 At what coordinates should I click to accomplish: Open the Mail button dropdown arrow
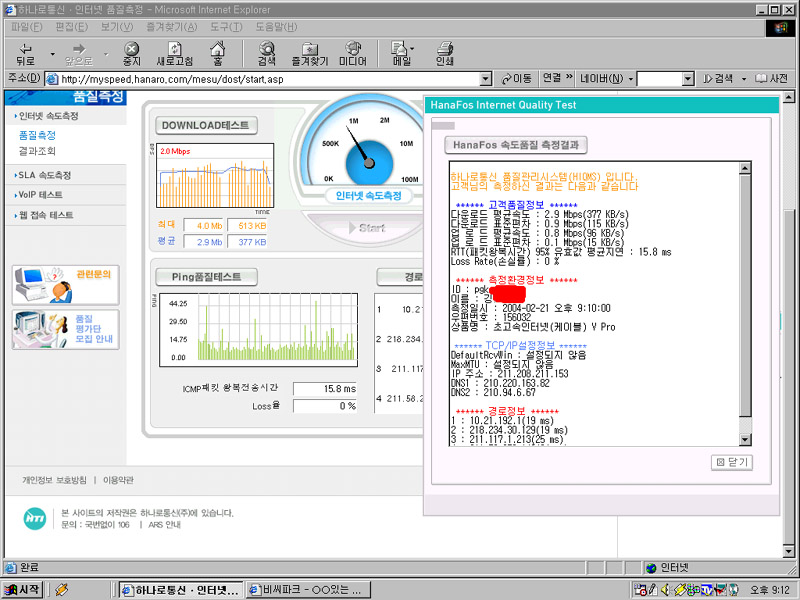pyautogui.click(x=412, y=49)
